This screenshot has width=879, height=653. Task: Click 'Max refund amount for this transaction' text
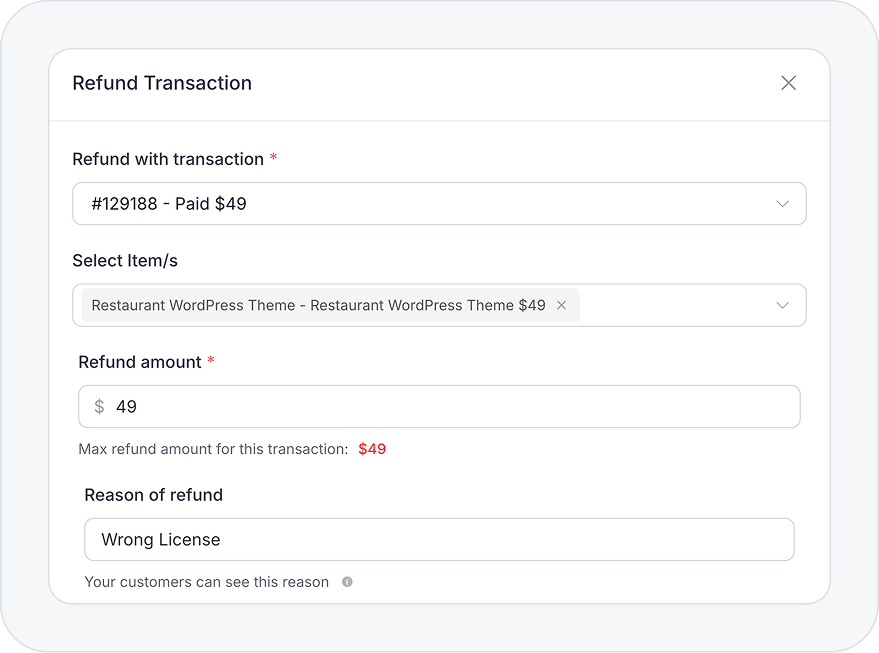(x=213, y=449)
